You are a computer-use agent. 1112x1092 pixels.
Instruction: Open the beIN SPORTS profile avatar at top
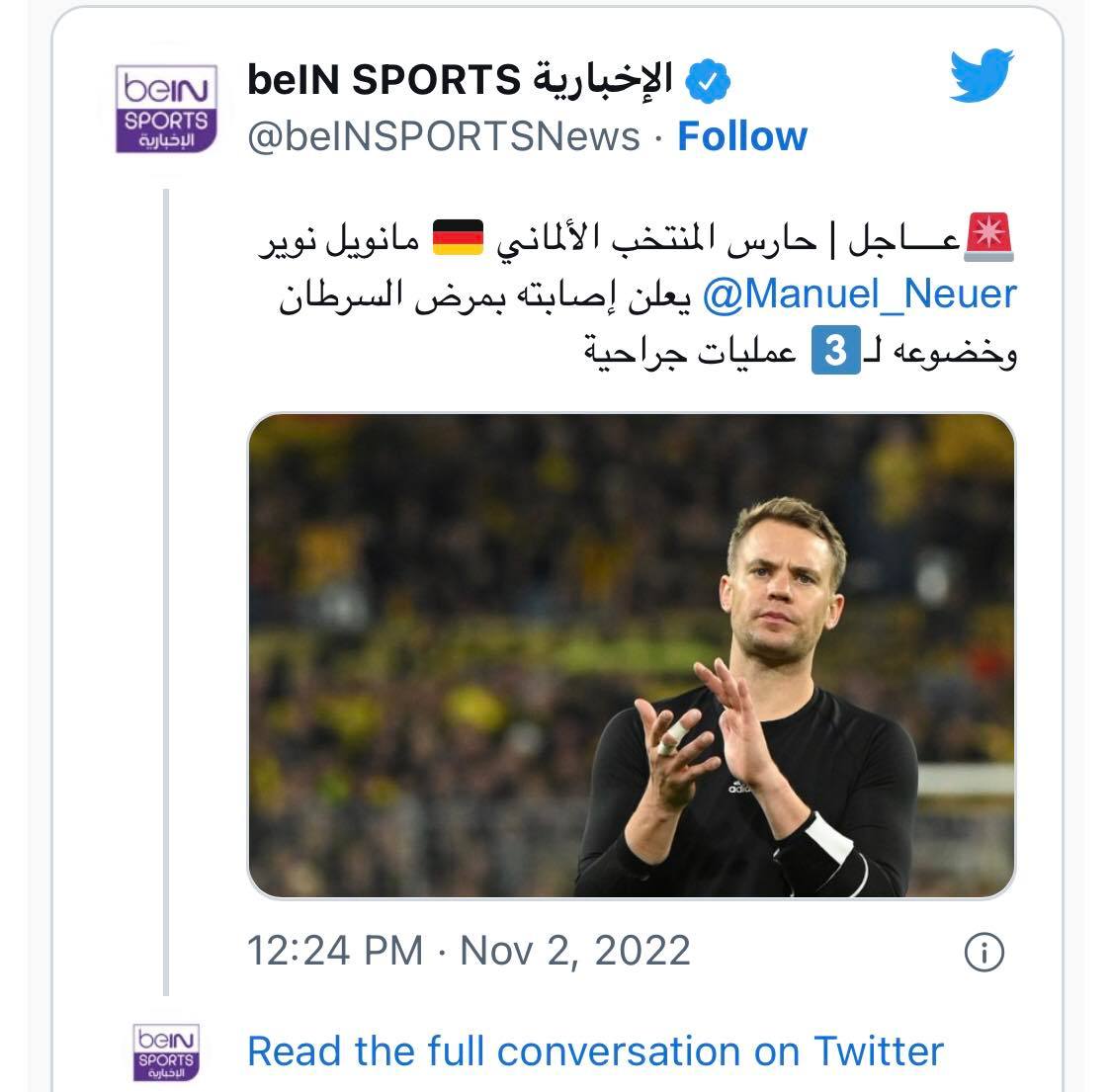(164, 109)
